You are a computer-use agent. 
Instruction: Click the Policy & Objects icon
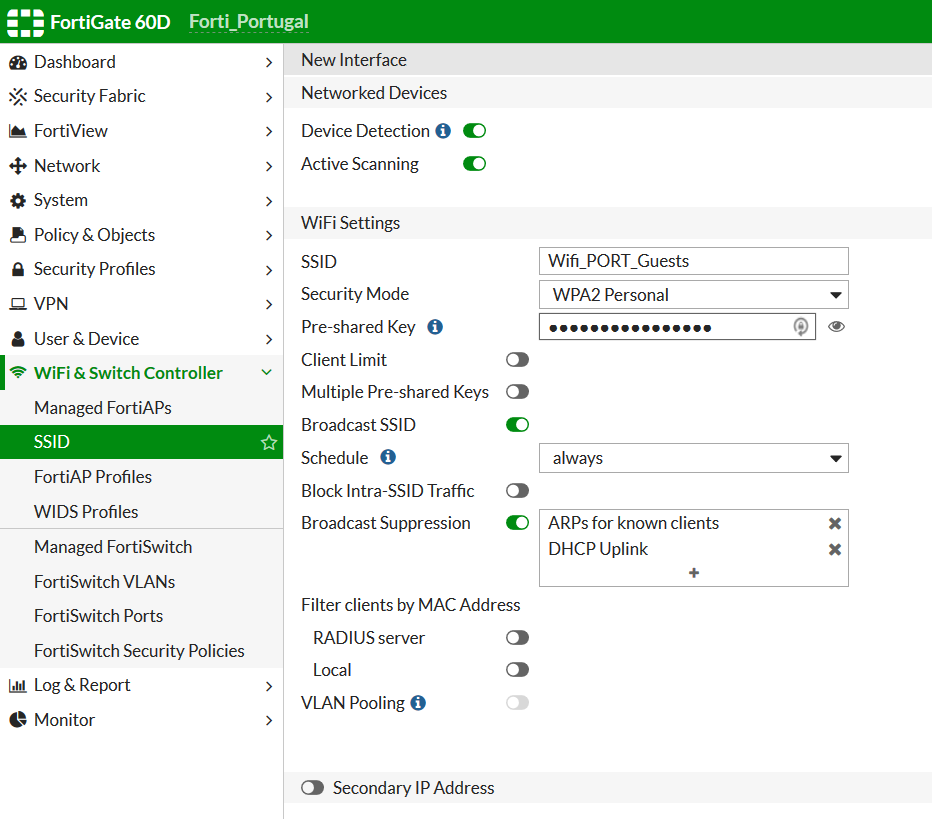click(18, 235)
